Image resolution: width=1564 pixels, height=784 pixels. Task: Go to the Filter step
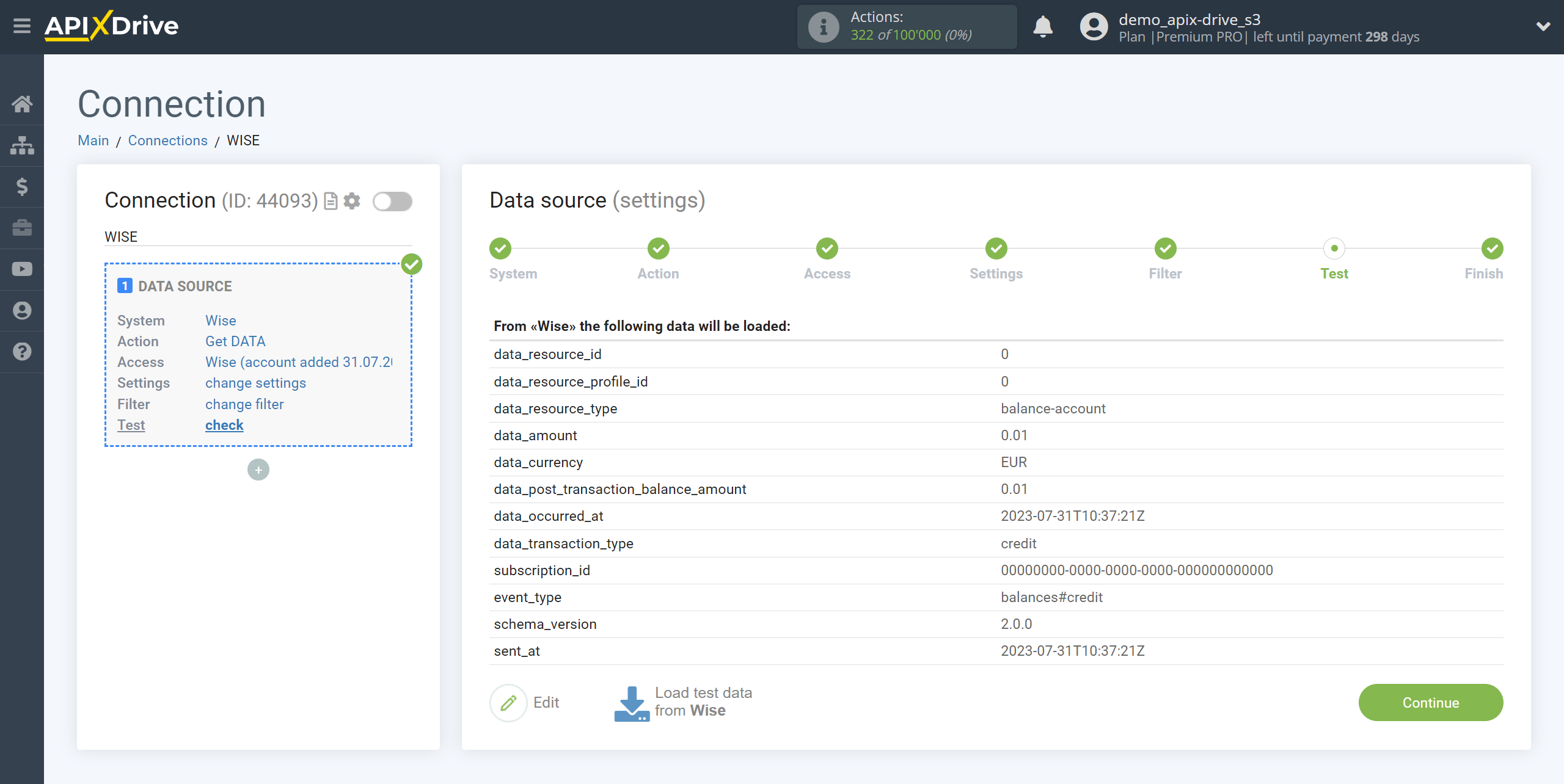click(1166, 249)
